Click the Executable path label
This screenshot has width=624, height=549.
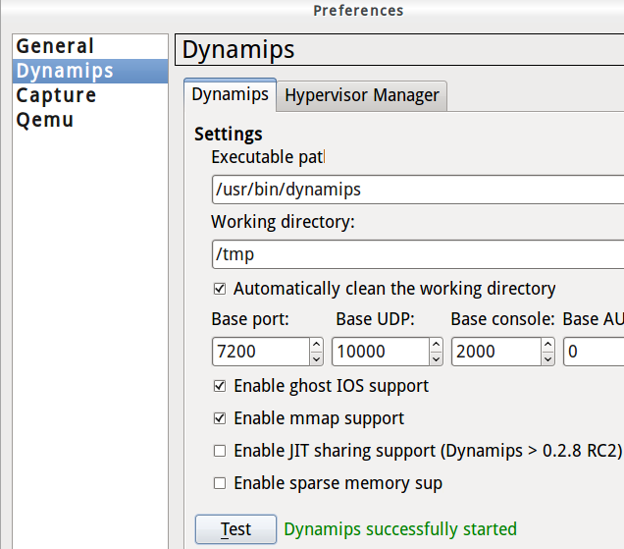(268, 158)
